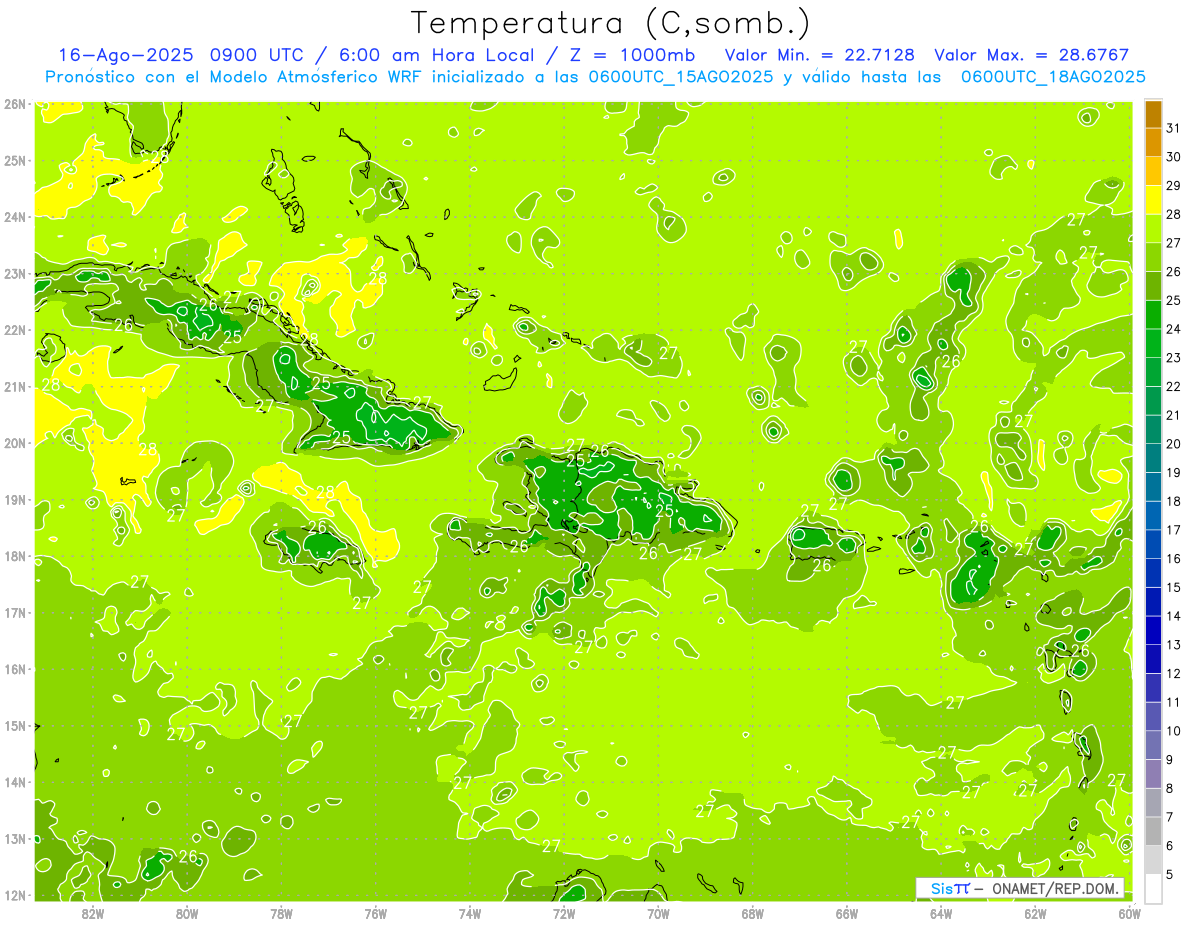Click the '70W' longitude axis label
This screenshot has height=927, width=1200.
658,912
